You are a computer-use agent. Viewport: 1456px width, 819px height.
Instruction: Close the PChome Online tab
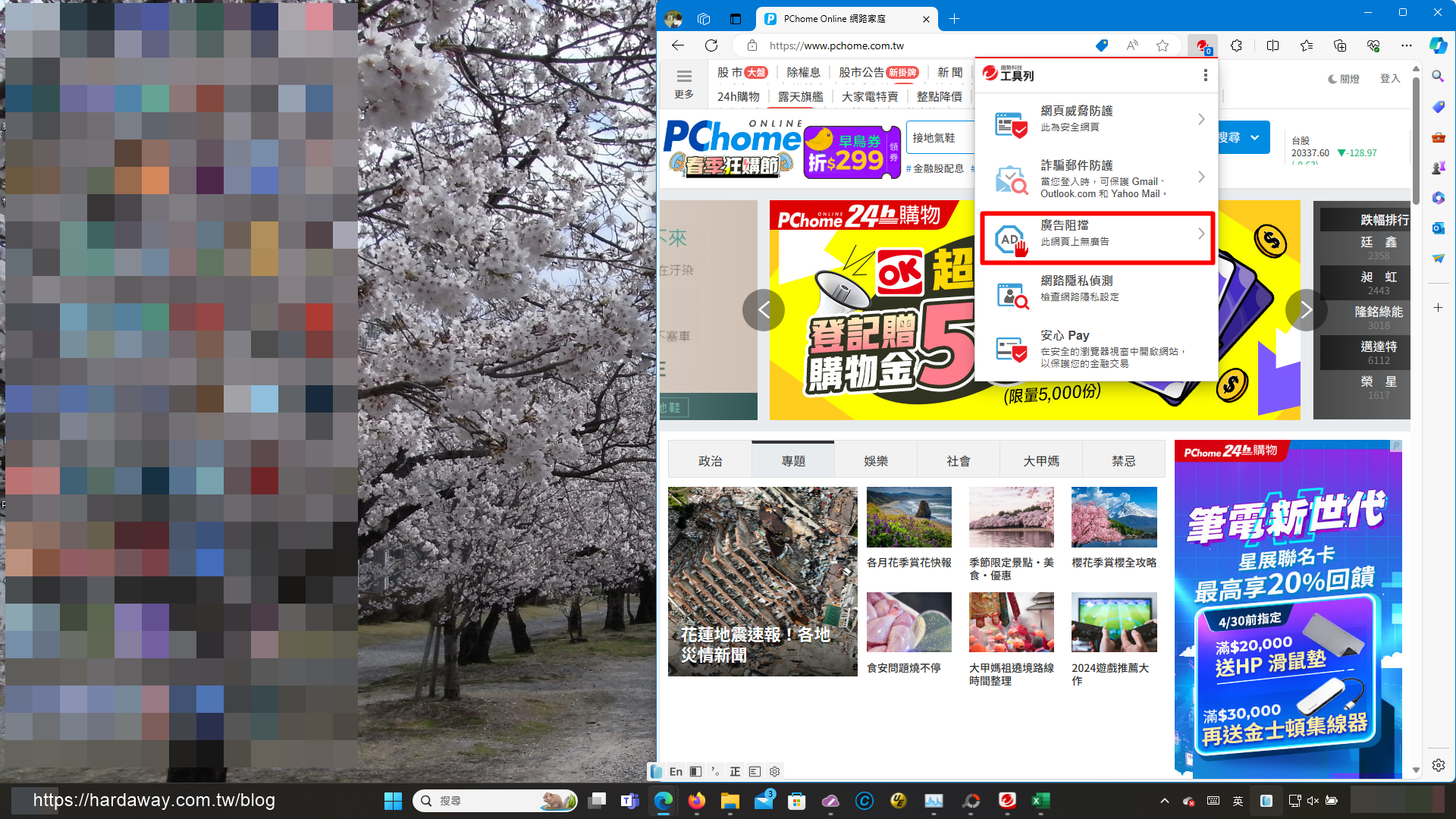click(x=926, y=19)
